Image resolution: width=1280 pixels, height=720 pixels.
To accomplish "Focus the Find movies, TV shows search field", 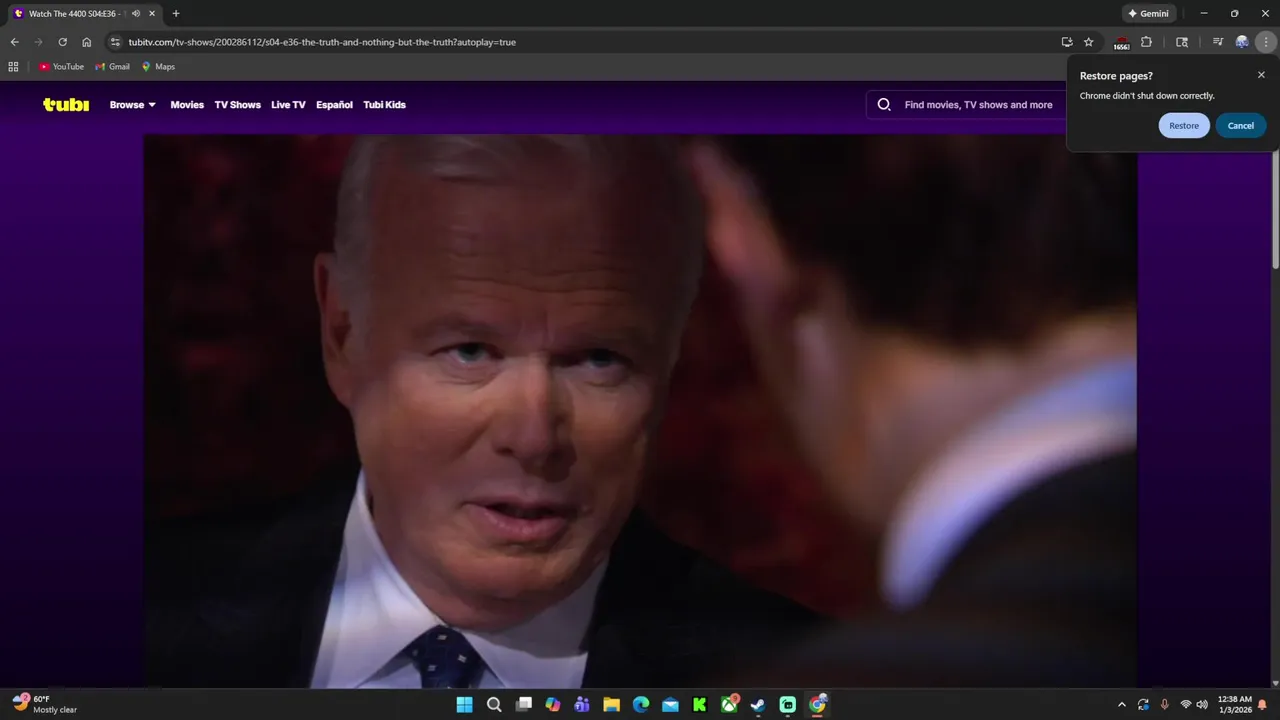I will pyautogui.click(x=978, y=105).
